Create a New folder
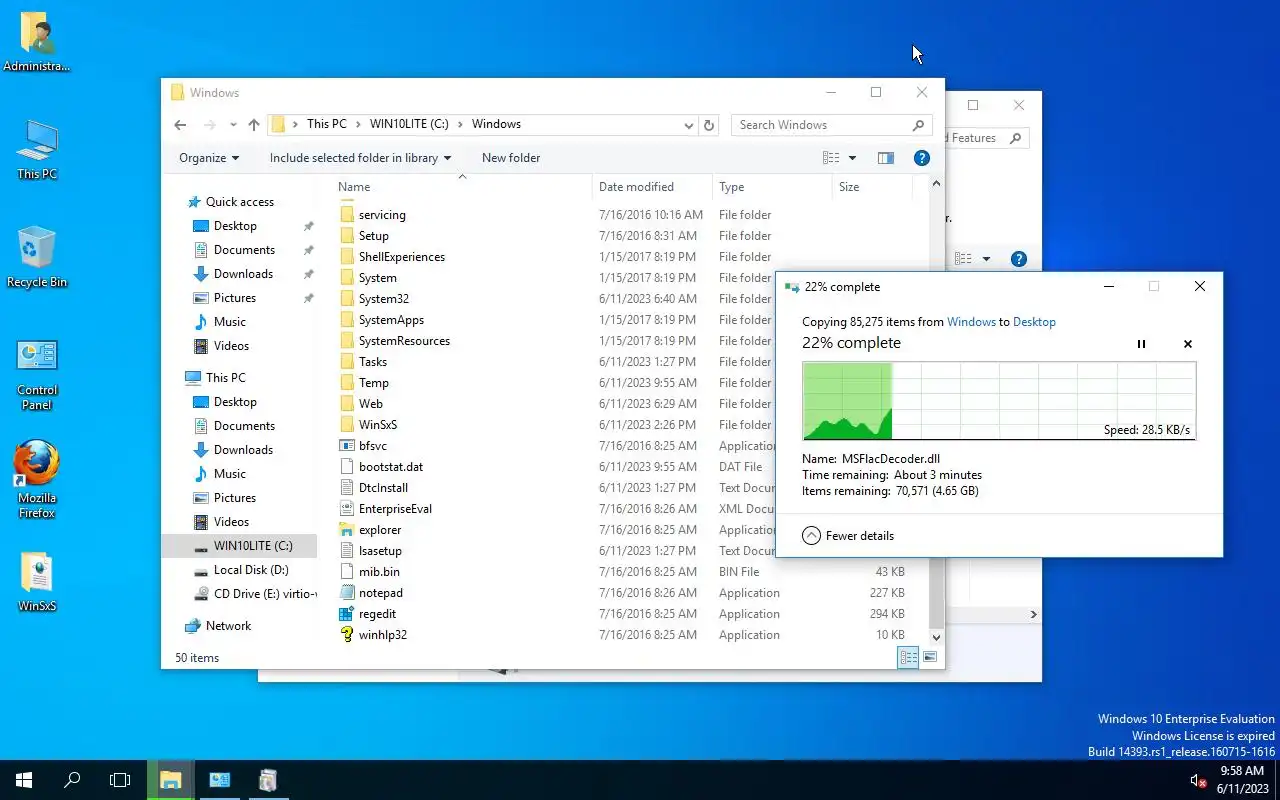 (x=511, y=158)
